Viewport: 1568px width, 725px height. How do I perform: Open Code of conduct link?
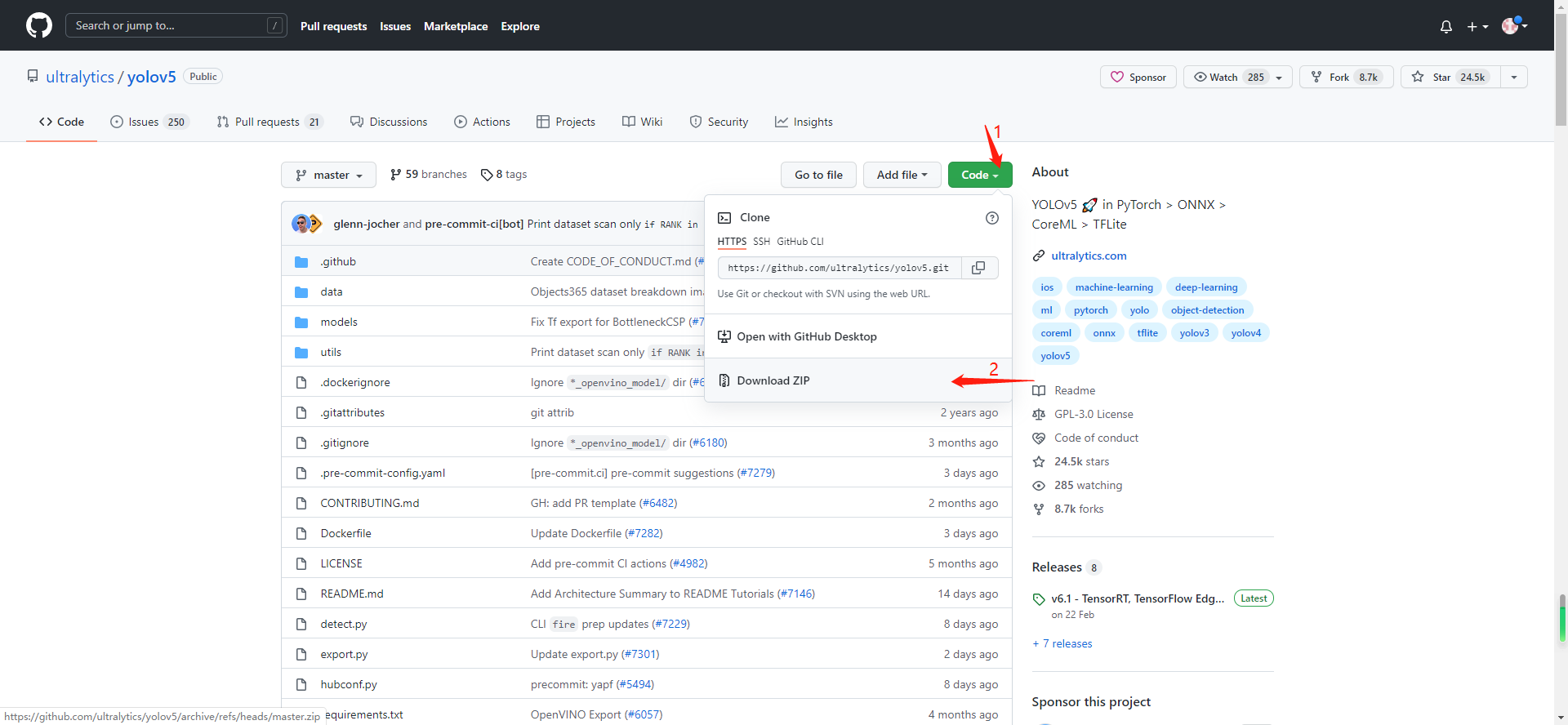coord(1096,438)
